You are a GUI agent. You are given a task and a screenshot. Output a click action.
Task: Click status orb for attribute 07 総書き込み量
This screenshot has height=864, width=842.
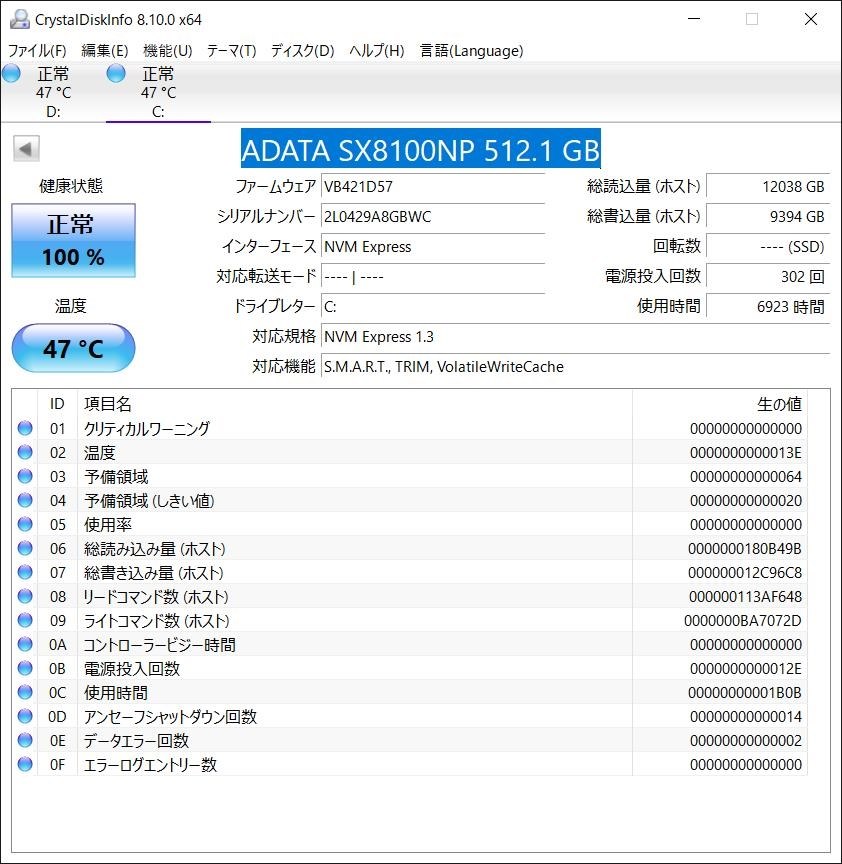point(25,573)
